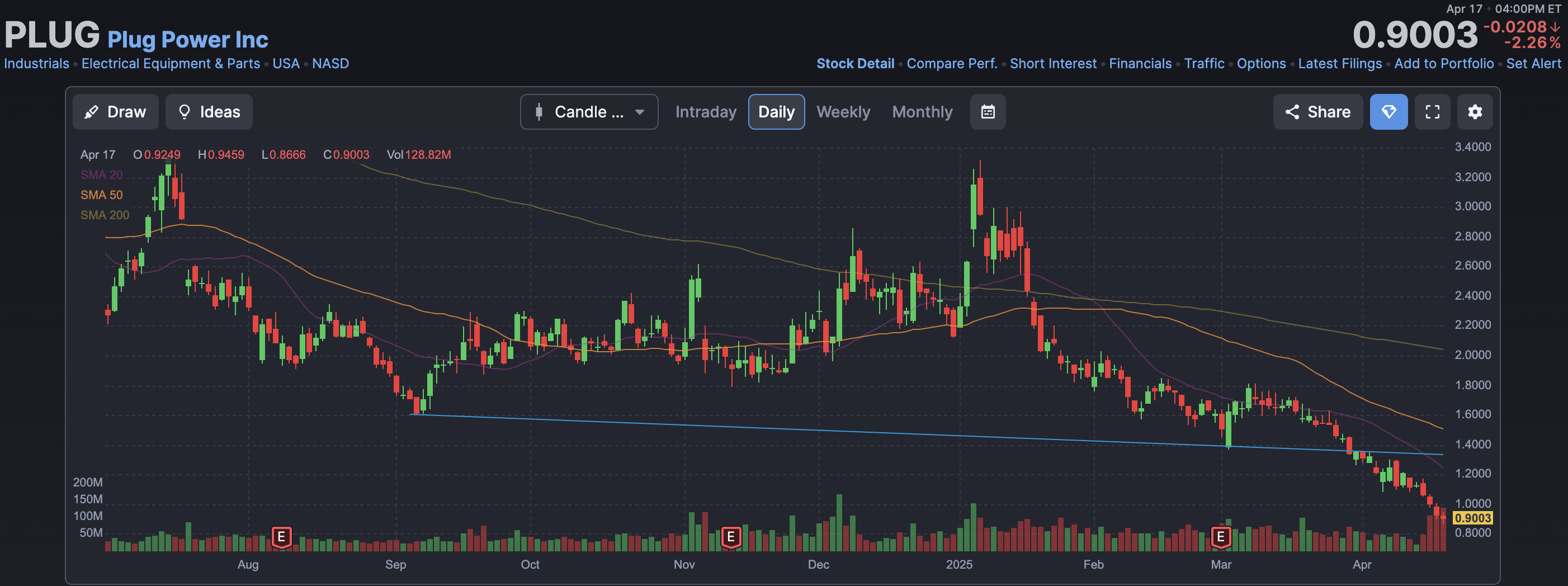Click the SMA 50 indicator label
This screenshot has height=586, width=1568.
click(x=102, y=195)
